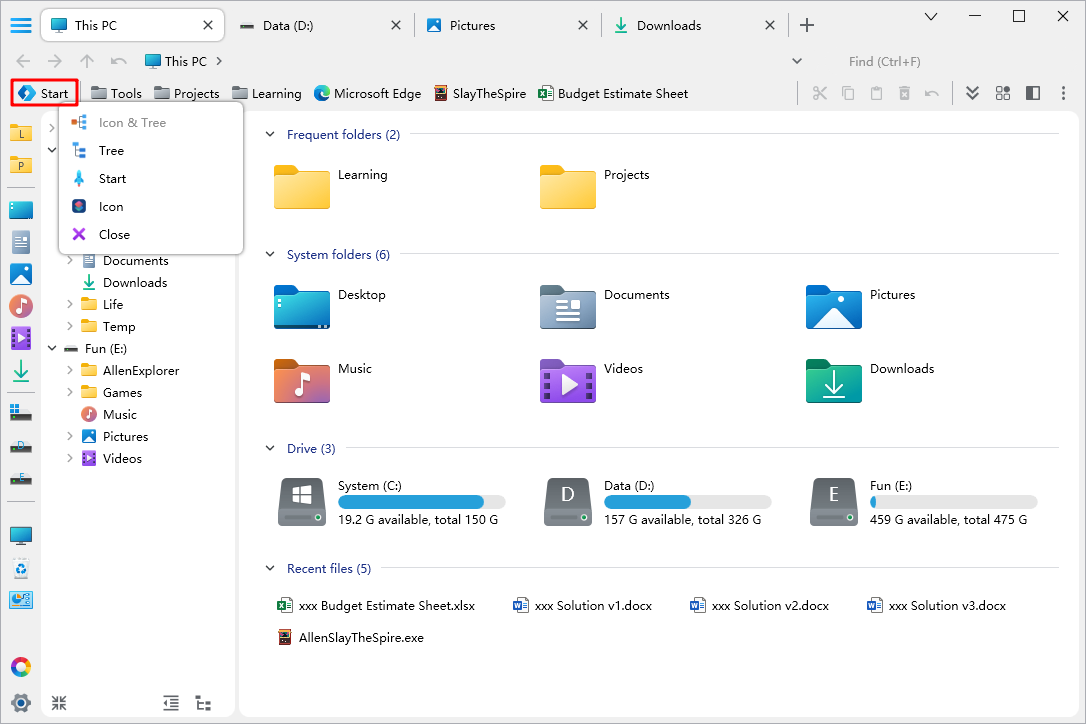Open settings via the gear icon
The height and width of the screenshot is (724, 1086).
click(21, 702)
